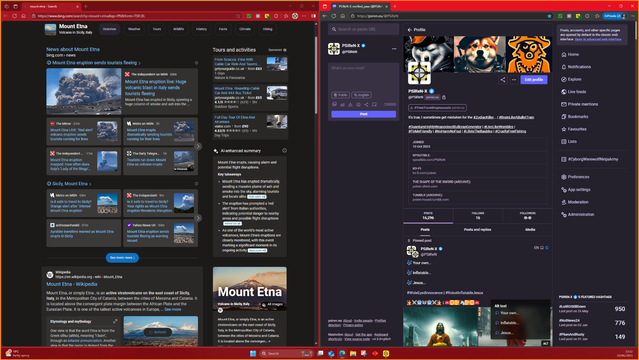This screenshot has height=360, width=639.
Task: Open the emoji picker in the composer
Action: coord(358,104)
